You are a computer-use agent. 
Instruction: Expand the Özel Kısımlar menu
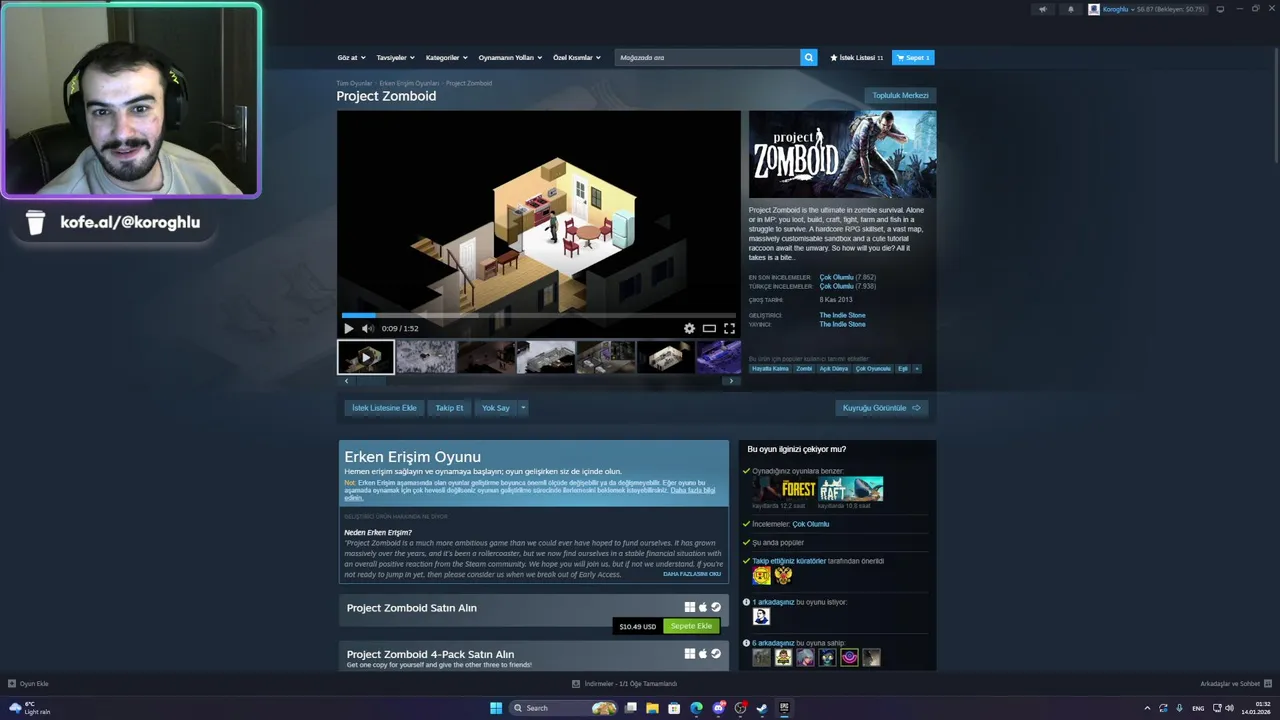pos(577,58)
